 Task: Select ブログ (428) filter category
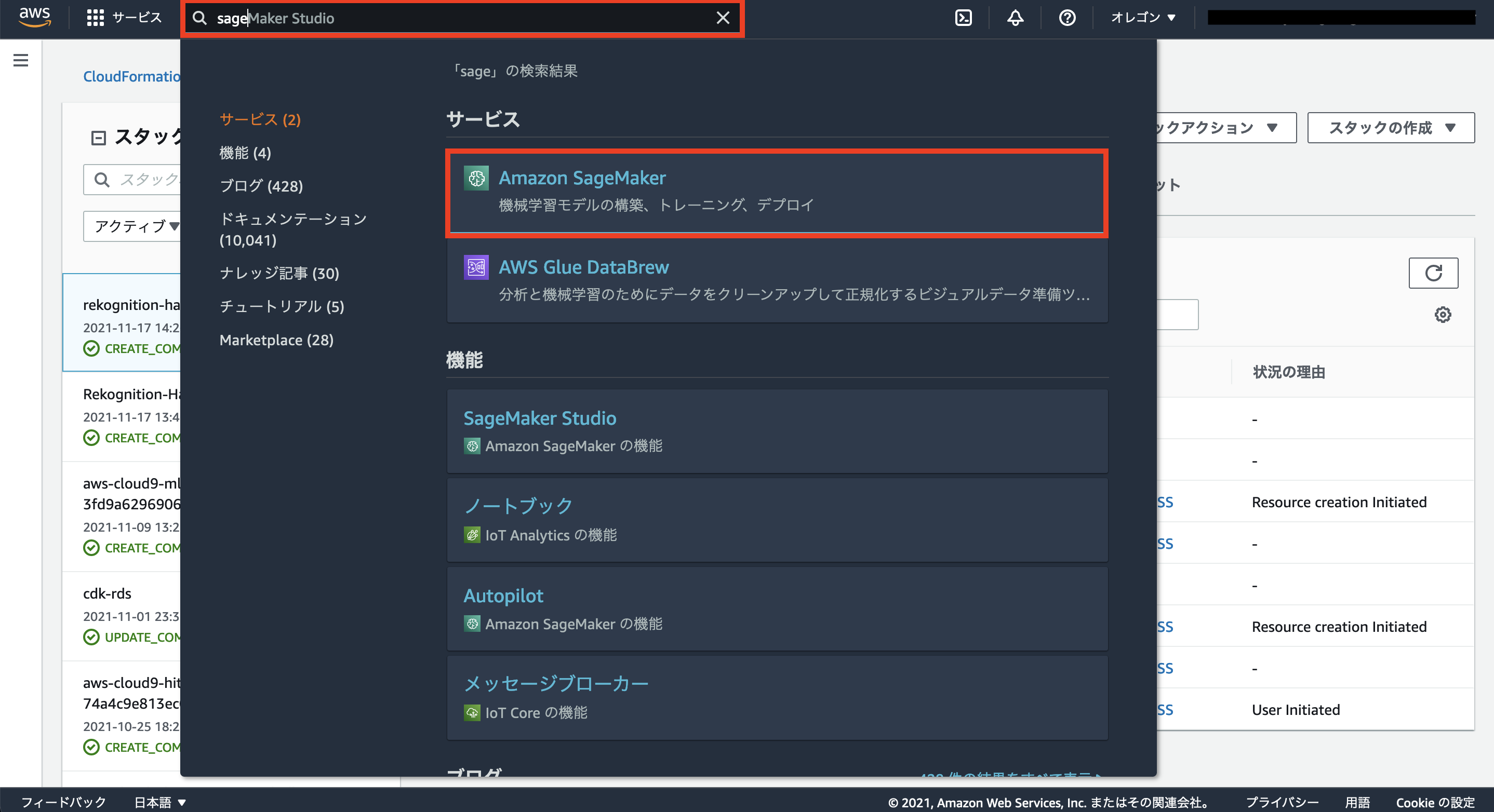click(x=262, y=186)
